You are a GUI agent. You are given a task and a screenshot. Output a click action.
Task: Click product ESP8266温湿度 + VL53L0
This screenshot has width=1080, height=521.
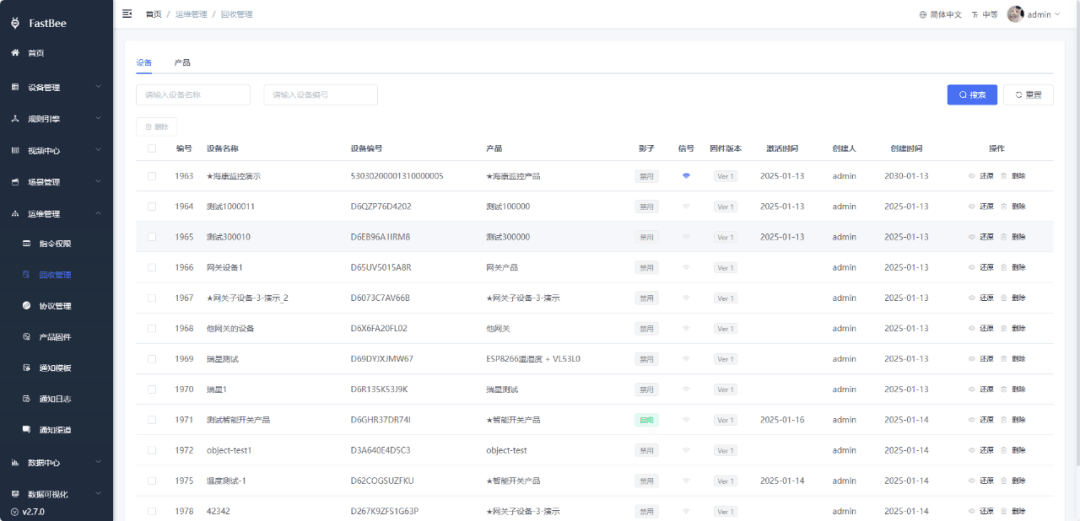coord(533,359)
